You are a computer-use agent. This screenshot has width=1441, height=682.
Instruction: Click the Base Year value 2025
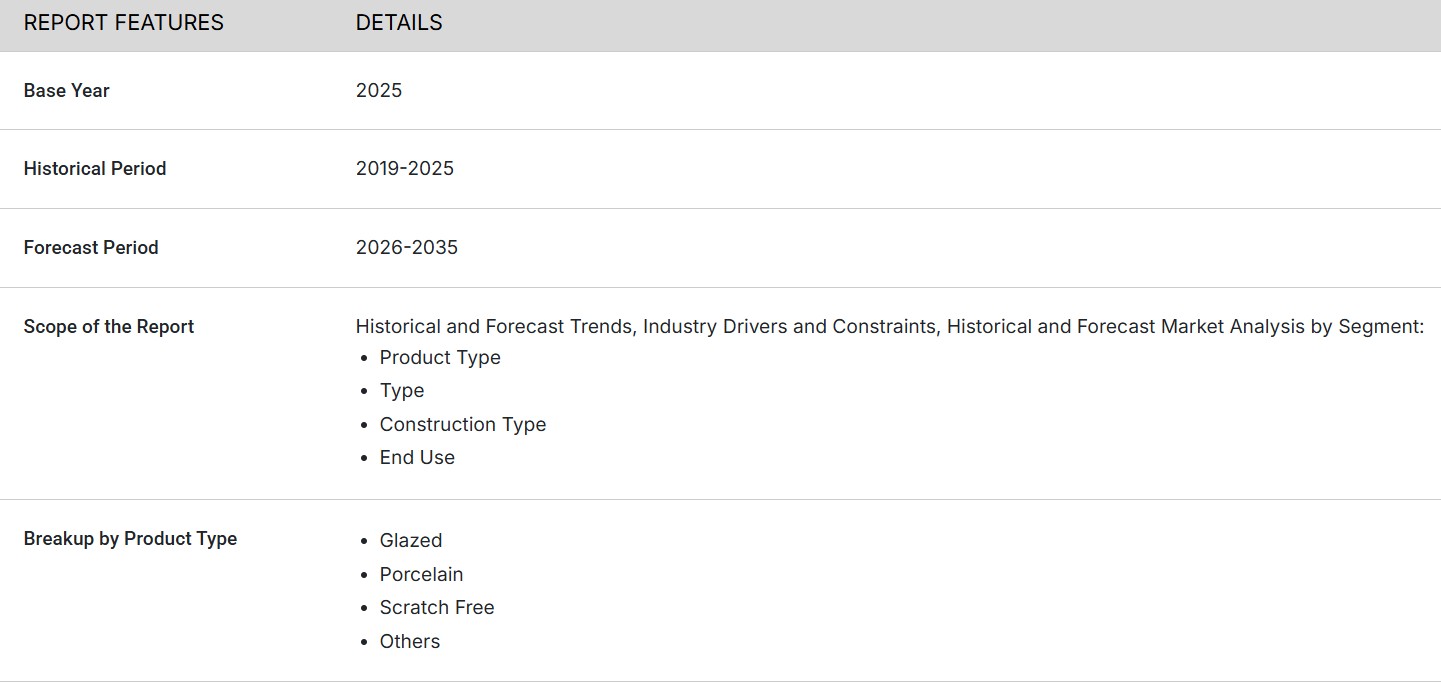pyautogui.click(x=378, y=90)
